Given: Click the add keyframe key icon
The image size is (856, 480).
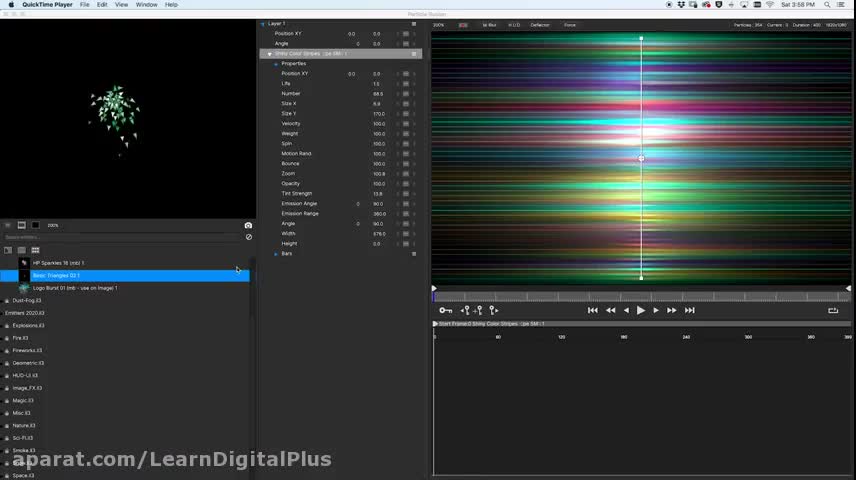Looking at the screenshot, I should coord(446,310).
